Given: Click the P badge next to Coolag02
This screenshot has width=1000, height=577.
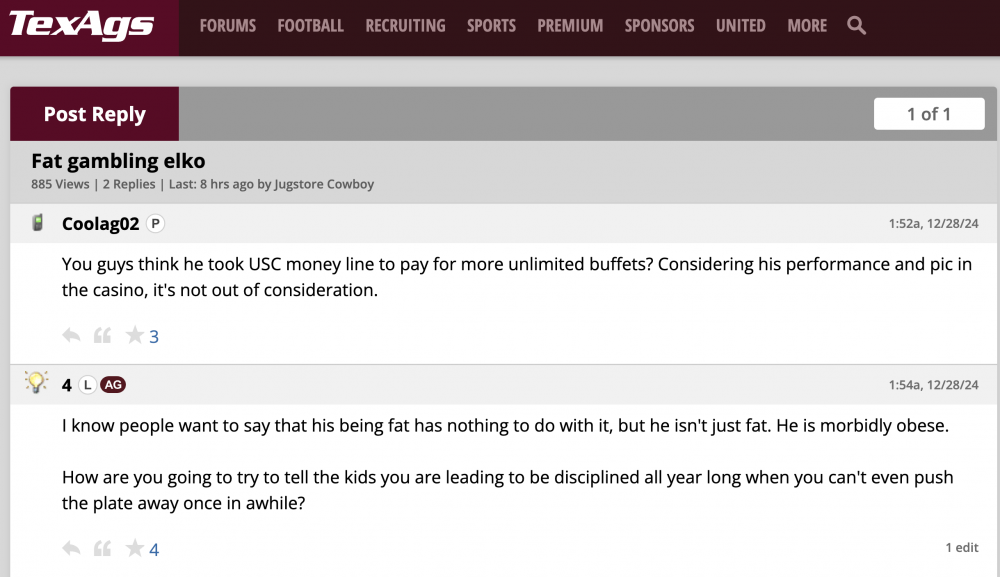Looking at the screenshot, I should click(x=155, y=224).
